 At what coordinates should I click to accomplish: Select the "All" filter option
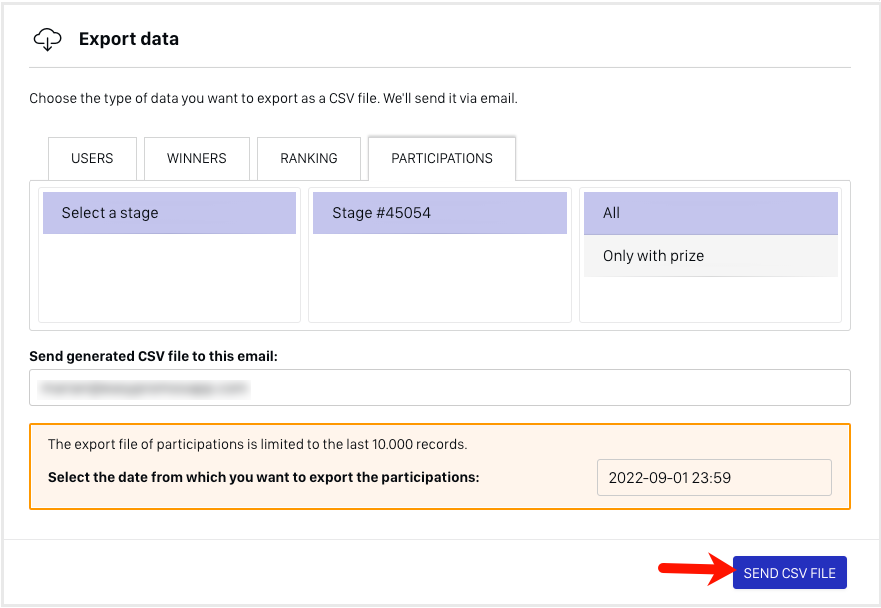[710, 213]
